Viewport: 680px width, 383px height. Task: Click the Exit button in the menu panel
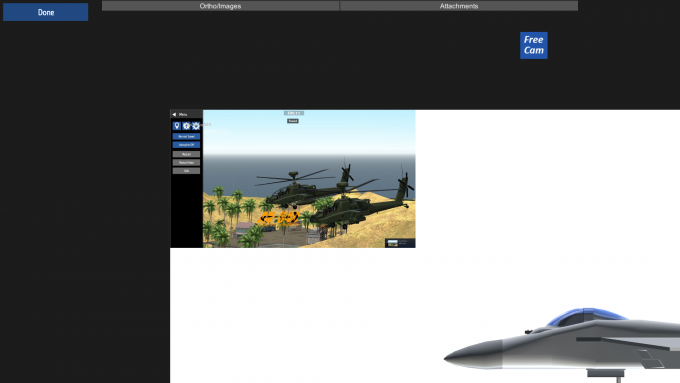coord(186,171)
